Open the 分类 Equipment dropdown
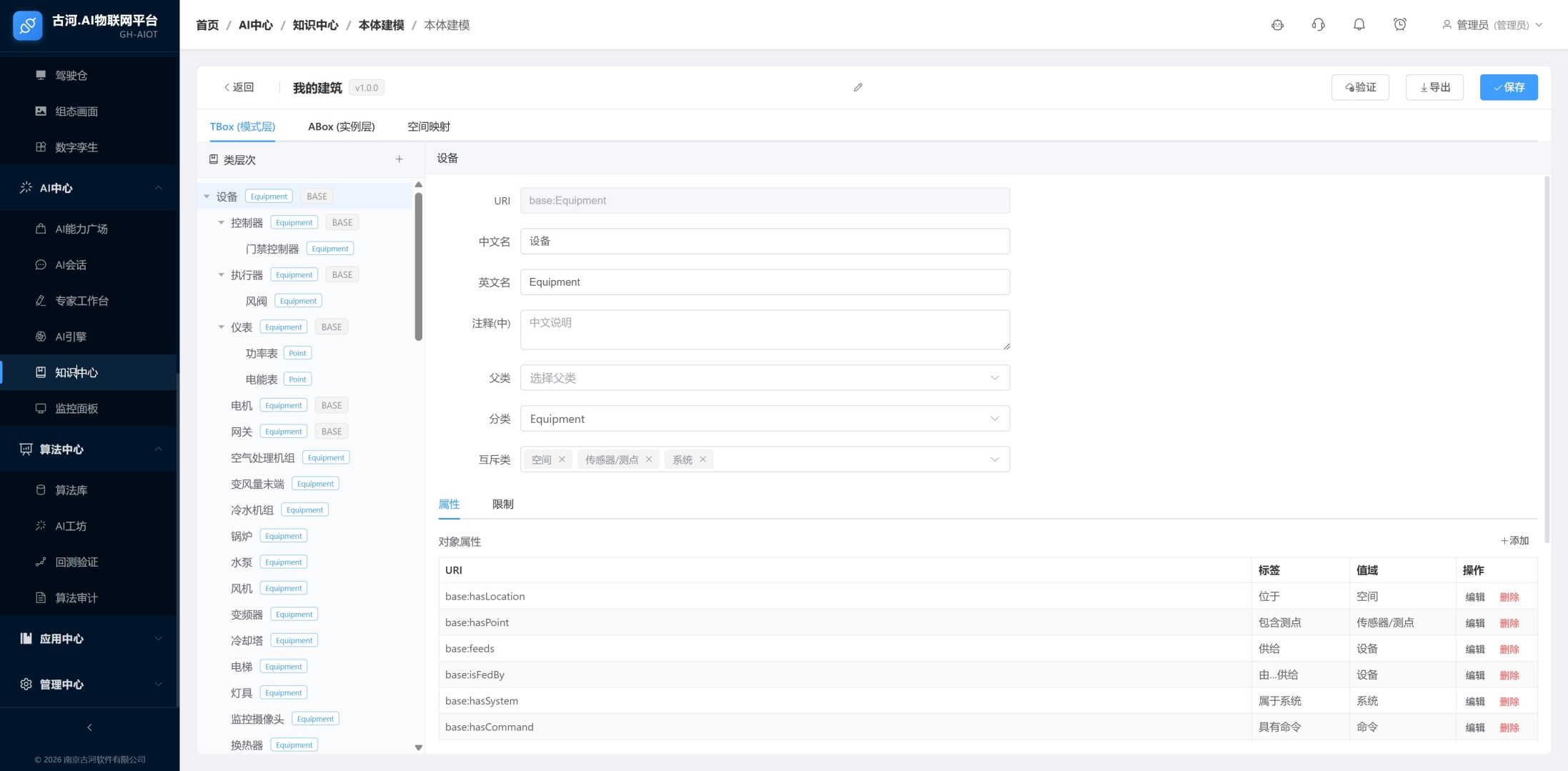The width and height of the screenshot is (1568, 771). coord(765,419)
